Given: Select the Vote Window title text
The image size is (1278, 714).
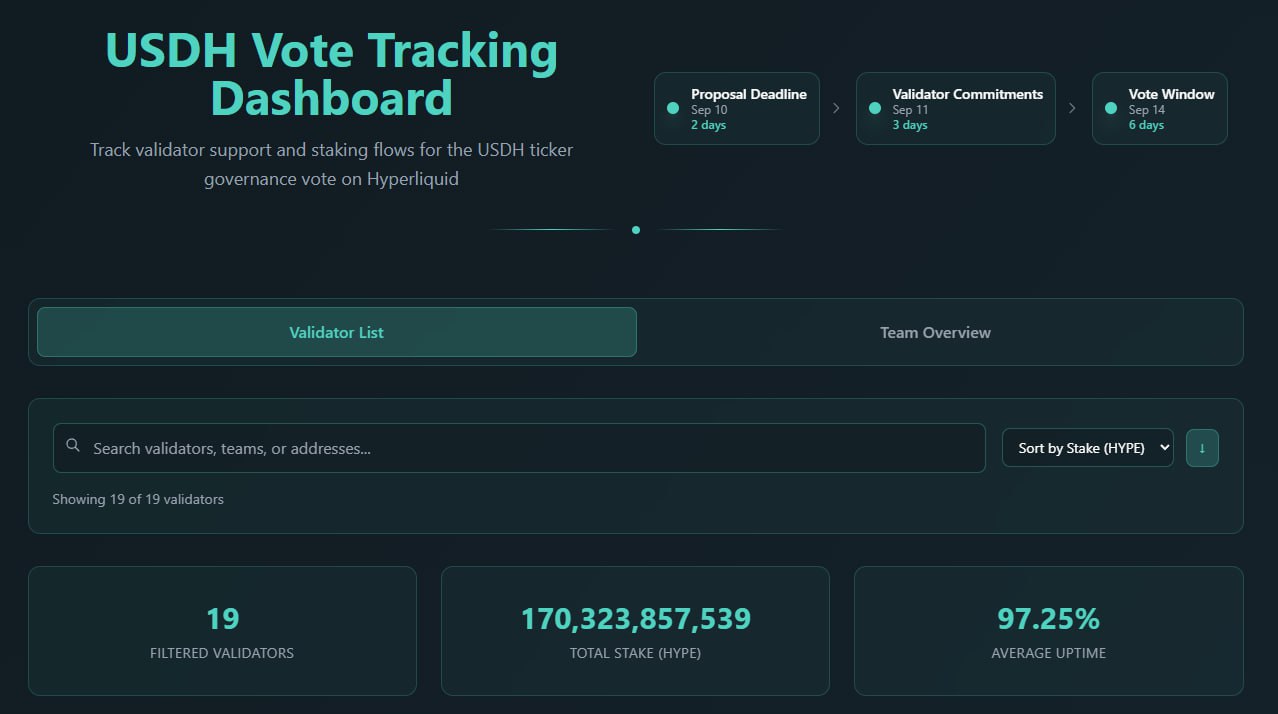Looking at the screenshot, I should point(1171,94).
